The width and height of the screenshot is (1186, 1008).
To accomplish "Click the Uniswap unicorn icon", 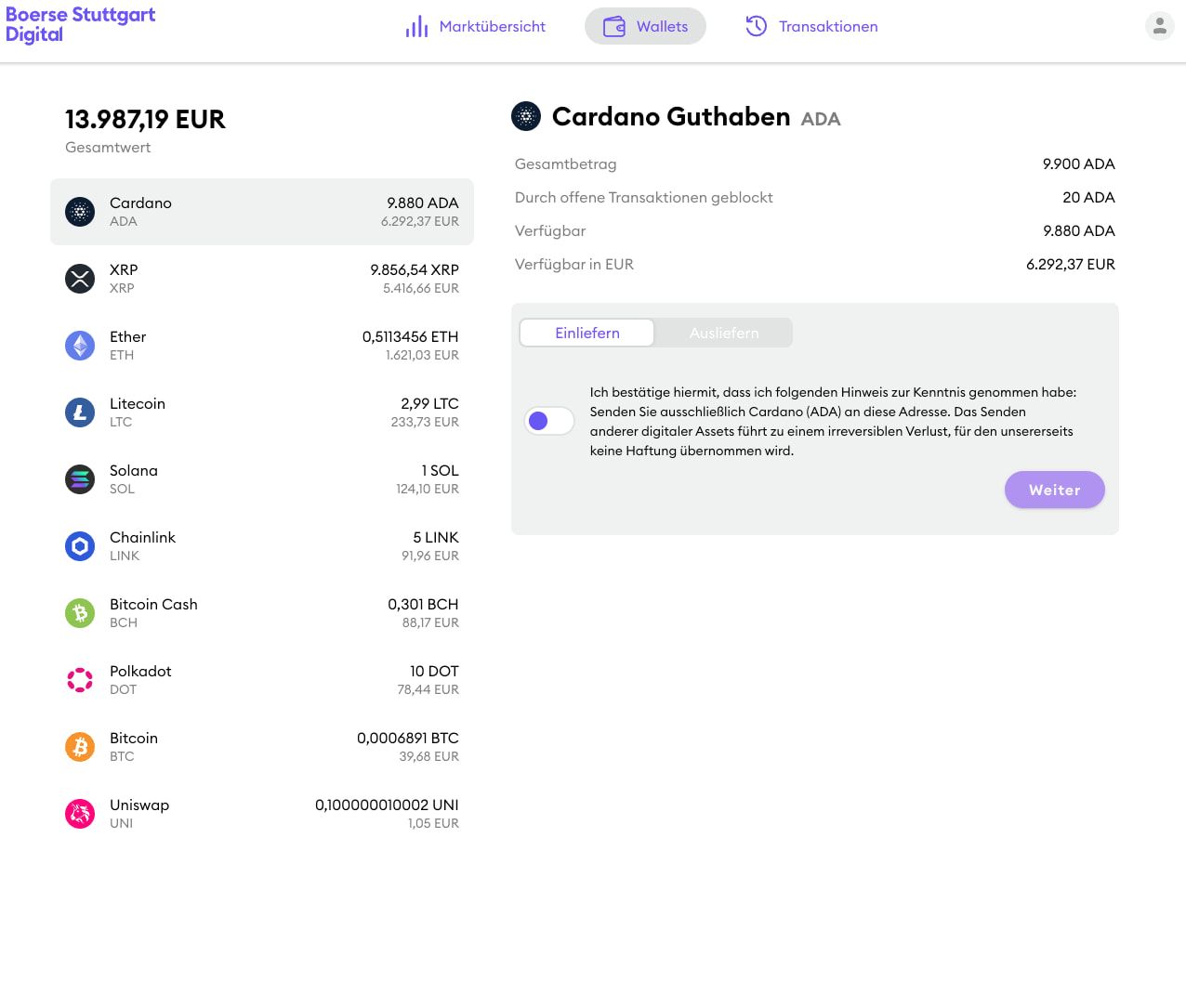I will click(80, 814).
